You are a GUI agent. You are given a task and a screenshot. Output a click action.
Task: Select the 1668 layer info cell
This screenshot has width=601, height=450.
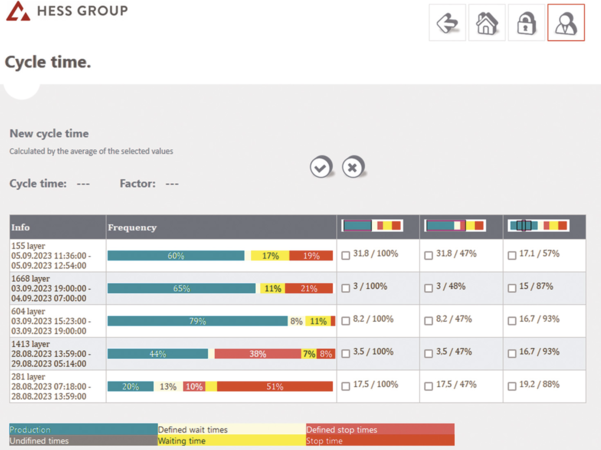click(57, 288)
